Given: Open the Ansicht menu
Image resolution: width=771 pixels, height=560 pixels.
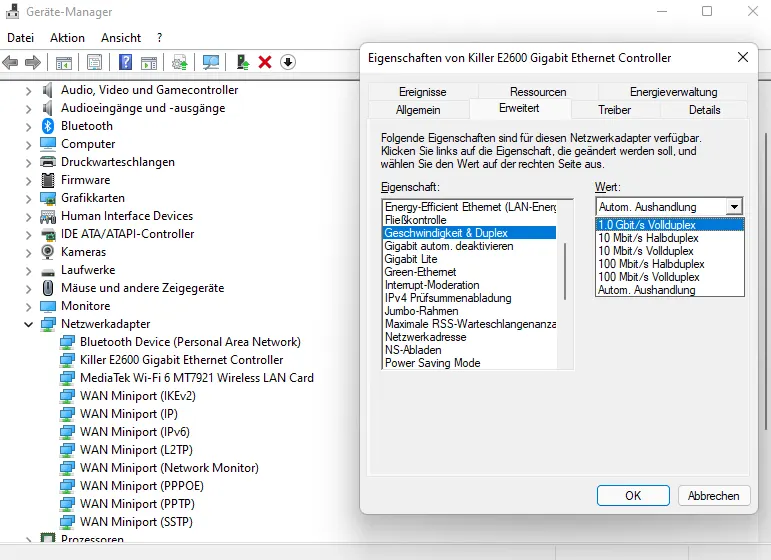Looking at the screenshot, I should [x=121, y=38].
